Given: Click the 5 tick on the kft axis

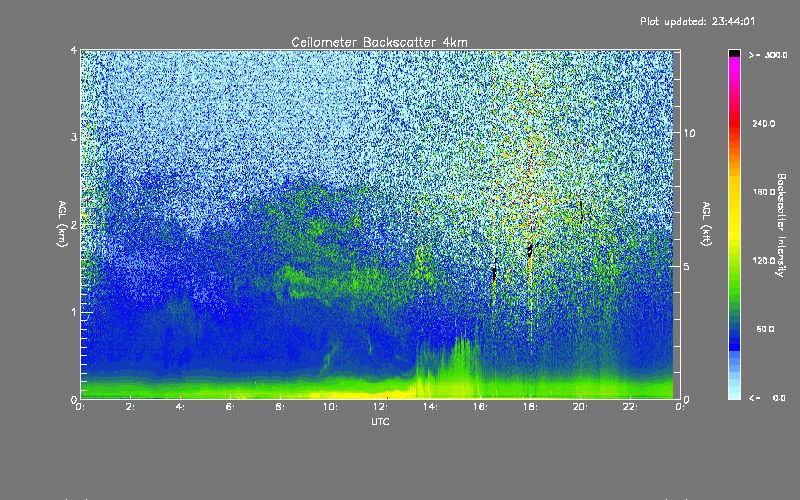Looking at the screenshot, I should (x=687, y=266).
